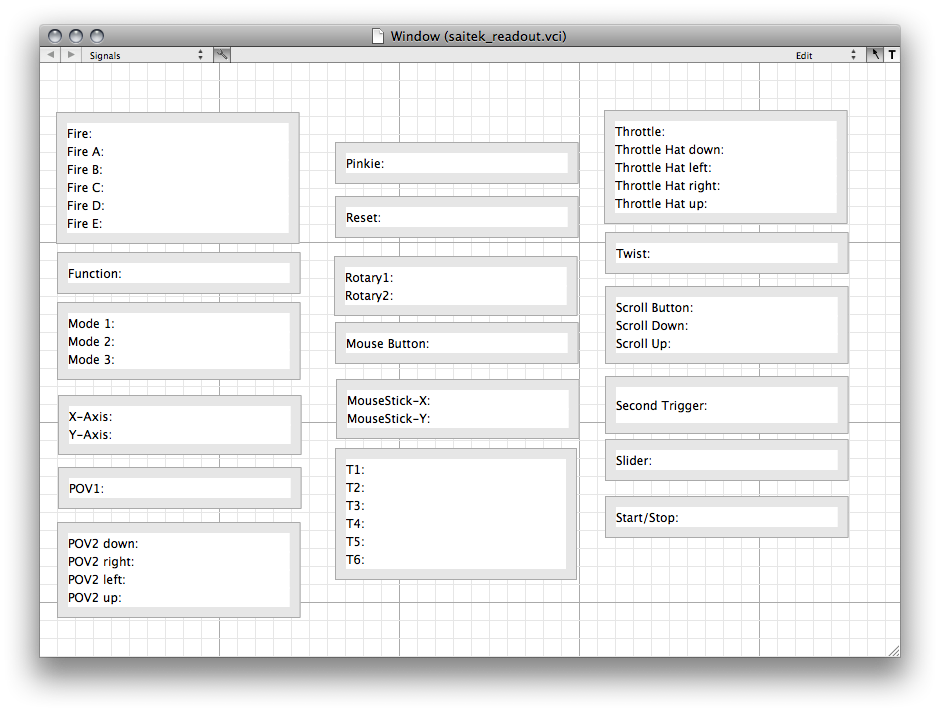Select the POV1: readout box

(x=180, y=488)
